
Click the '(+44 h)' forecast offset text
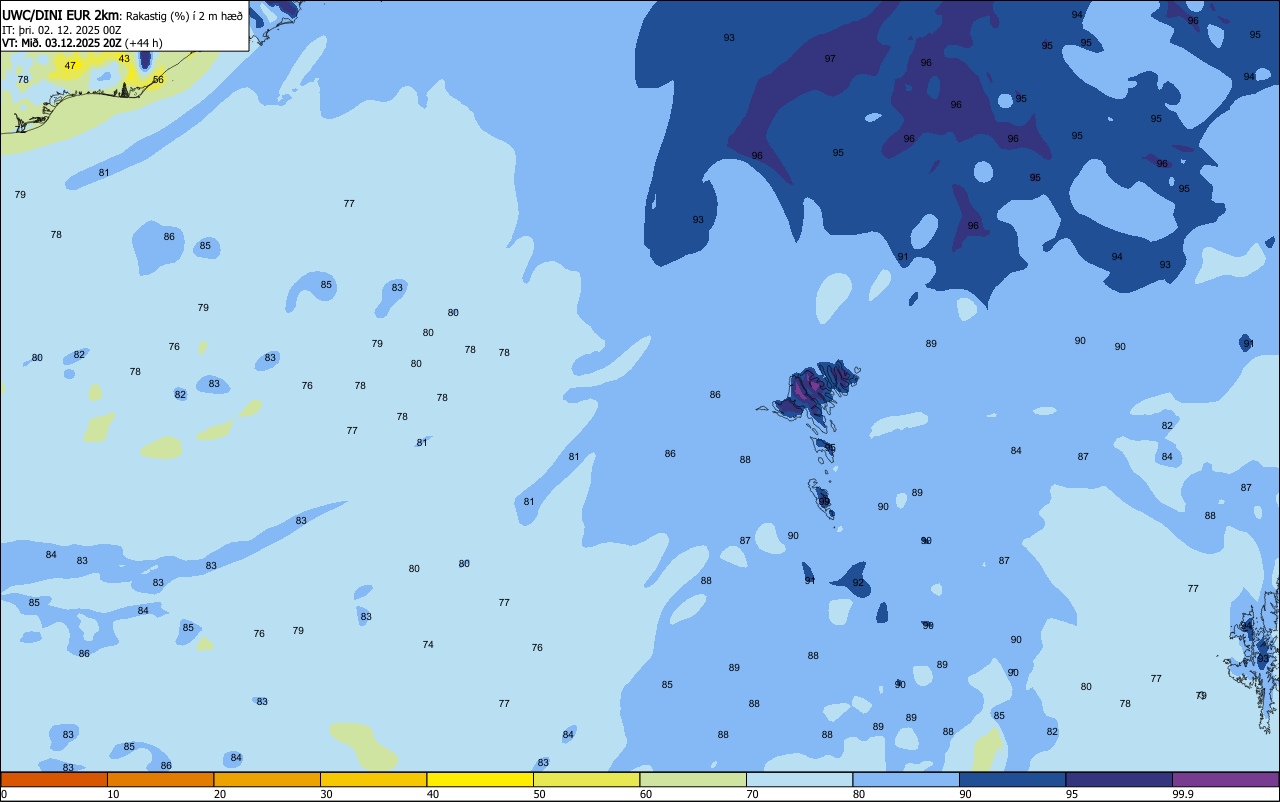[144, 43]
